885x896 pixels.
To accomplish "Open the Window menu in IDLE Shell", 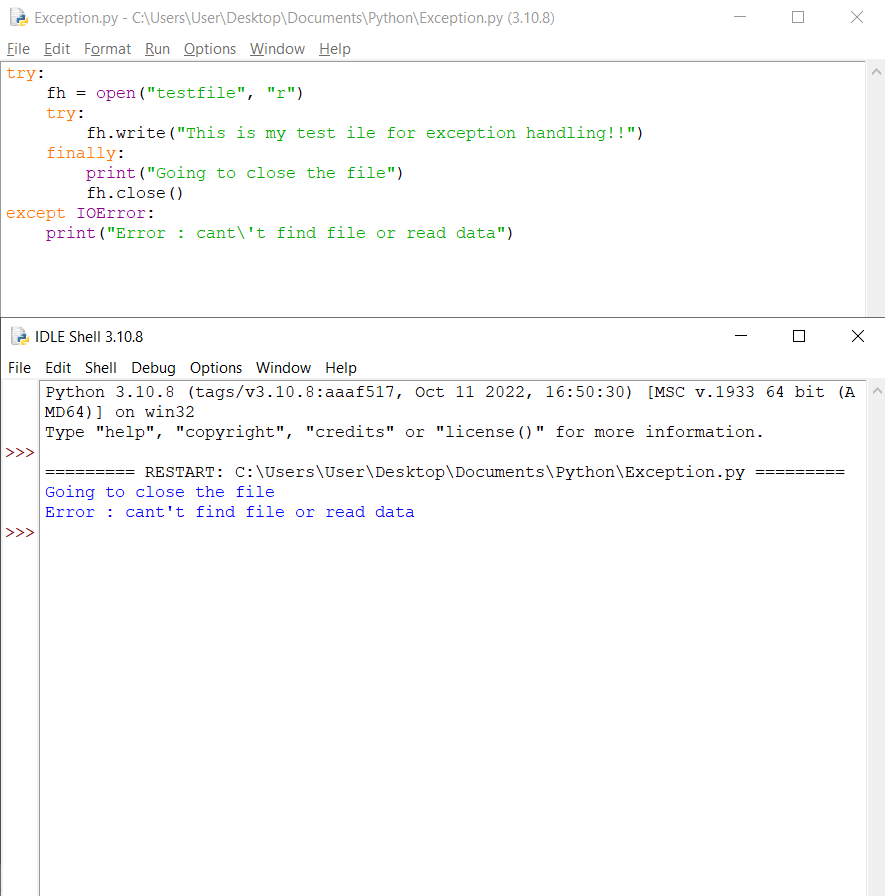I will coord(283,367).
